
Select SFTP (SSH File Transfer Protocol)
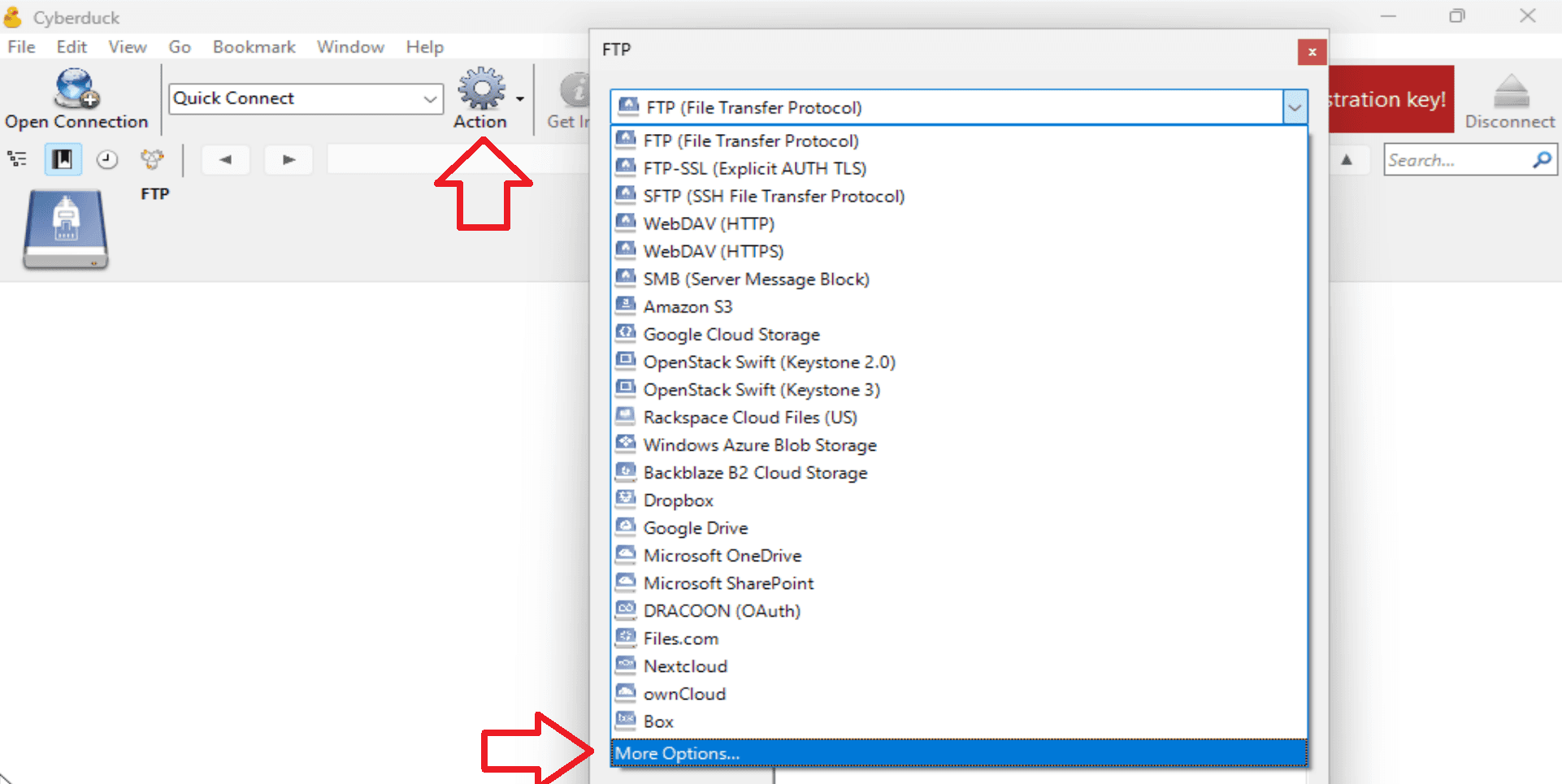point(773,196)
